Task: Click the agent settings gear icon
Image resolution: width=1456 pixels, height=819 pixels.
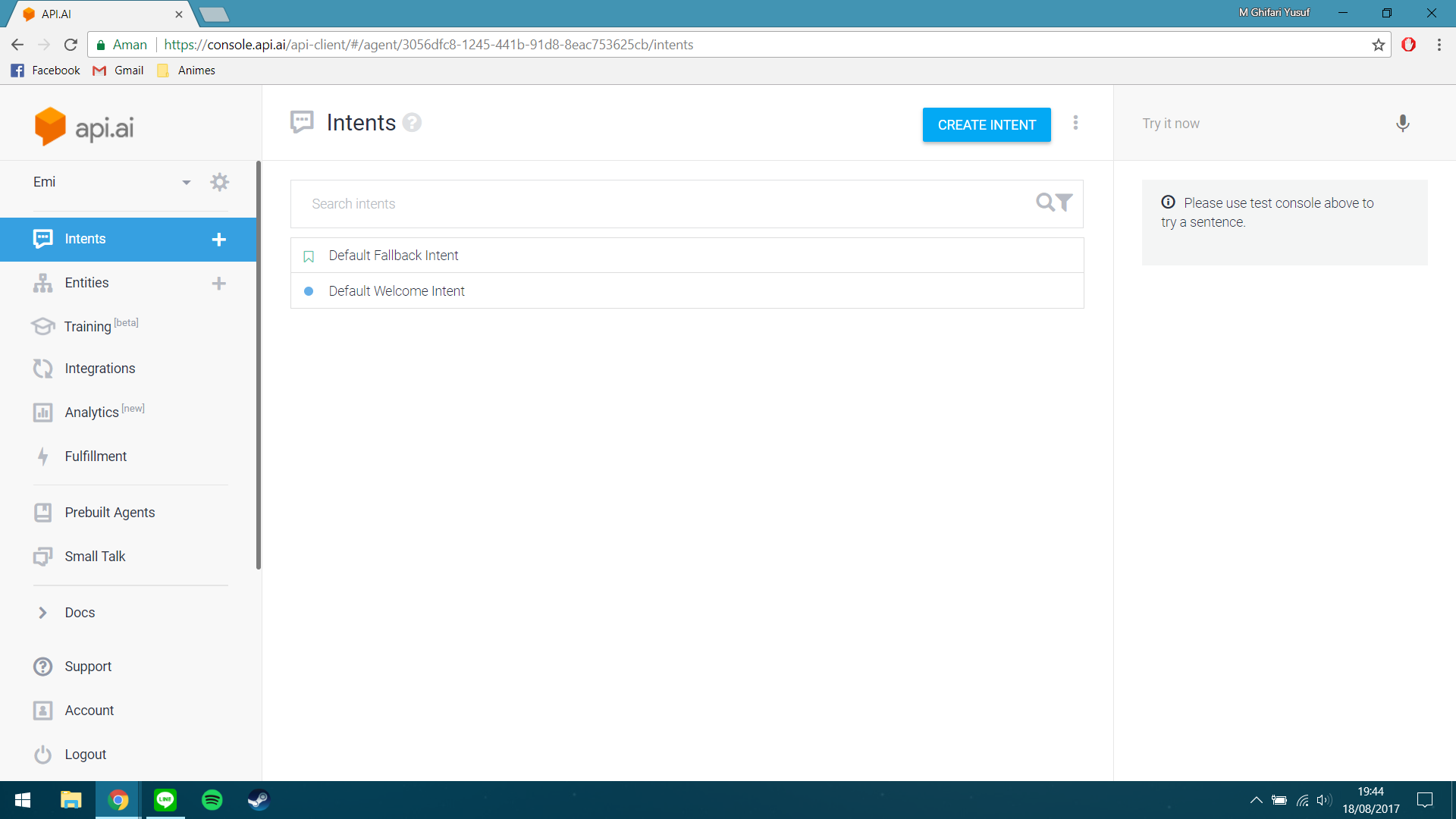Action: coord(219,182)
